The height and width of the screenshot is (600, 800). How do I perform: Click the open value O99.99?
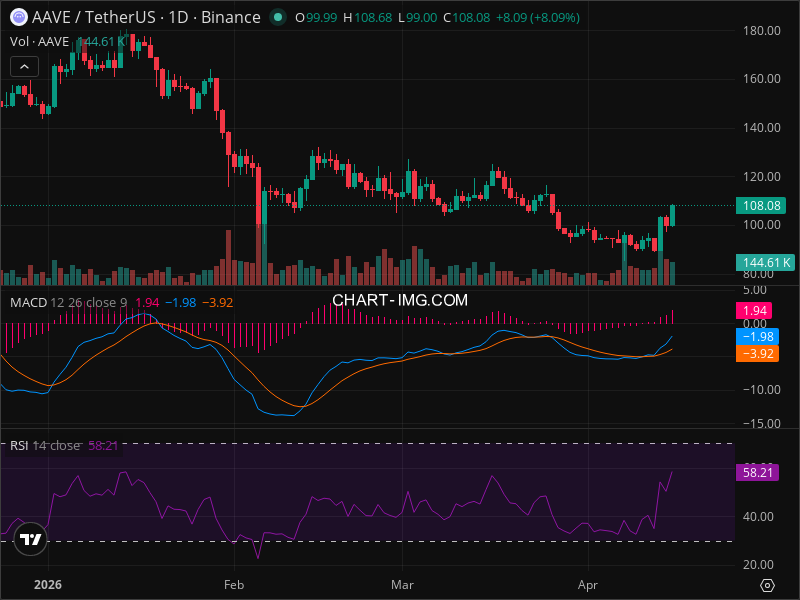(x=316, y=17)
